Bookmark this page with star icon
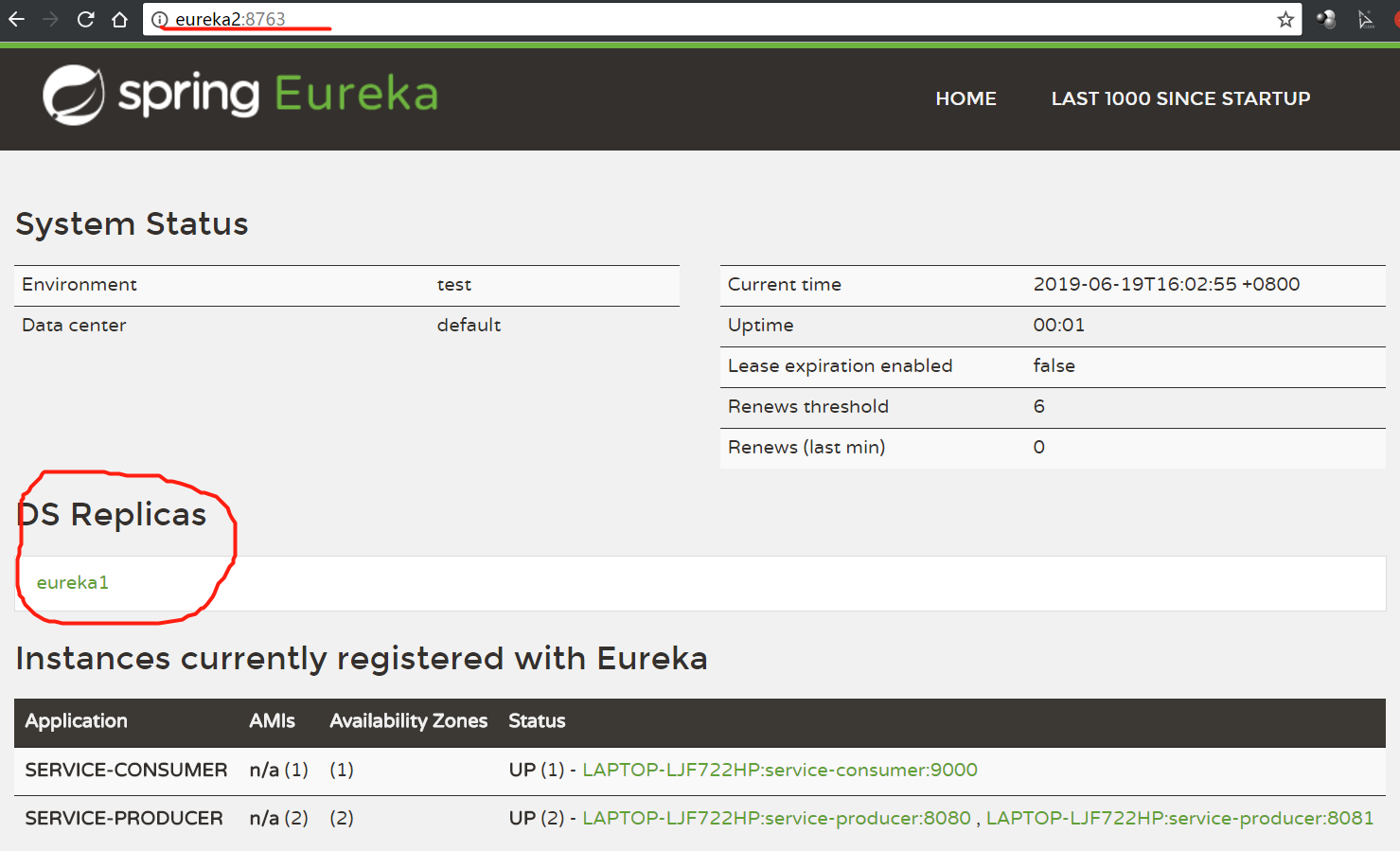Viewport: 1400px width, 851px height. tap(1285, 19)
